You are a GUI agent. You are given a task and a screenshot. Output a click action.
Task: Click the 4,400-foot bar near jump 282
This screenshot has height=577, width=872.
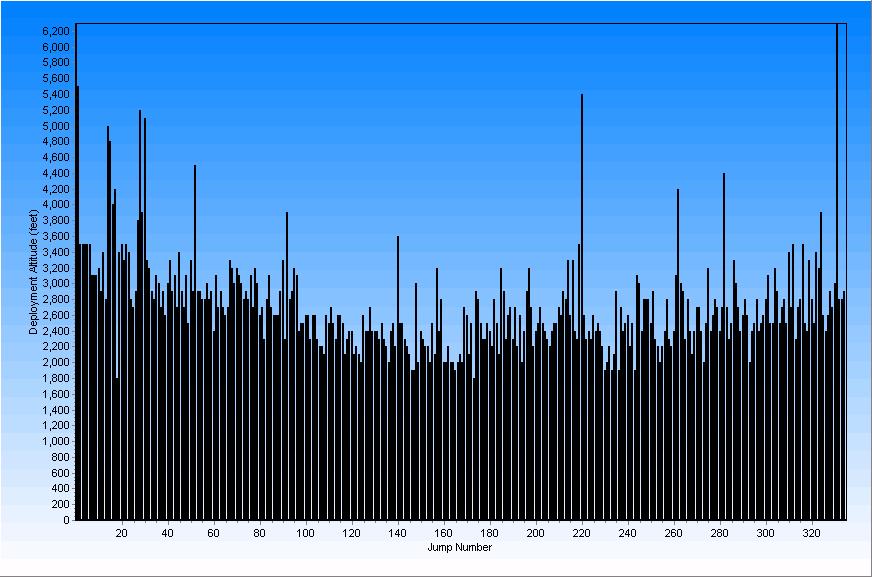coord(724,347)
